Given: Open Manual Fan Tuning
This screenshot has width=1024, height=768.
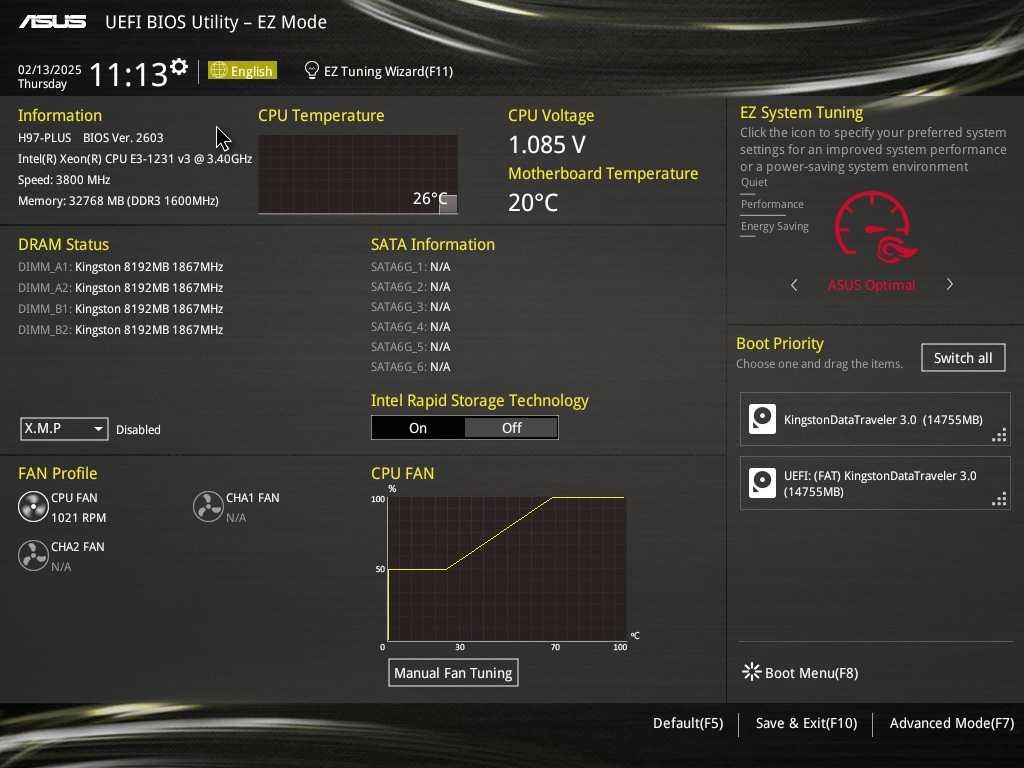Looking at the screenshot, I should coord(453,673).
